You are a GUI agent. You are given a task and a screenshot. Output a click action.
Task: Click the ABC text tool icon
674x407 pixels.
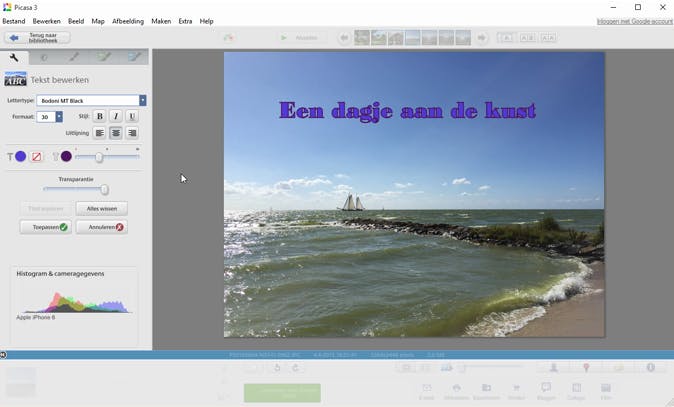pos(15,80)
